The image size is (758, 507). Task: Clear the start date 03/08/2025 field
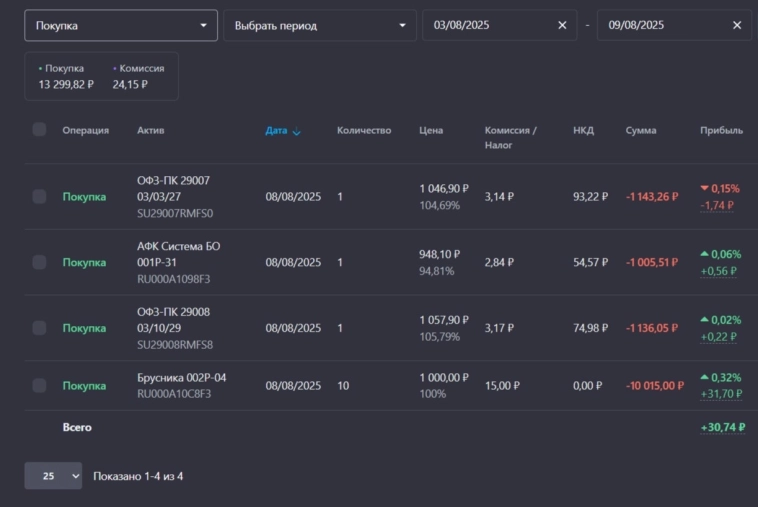pos(561,25)
